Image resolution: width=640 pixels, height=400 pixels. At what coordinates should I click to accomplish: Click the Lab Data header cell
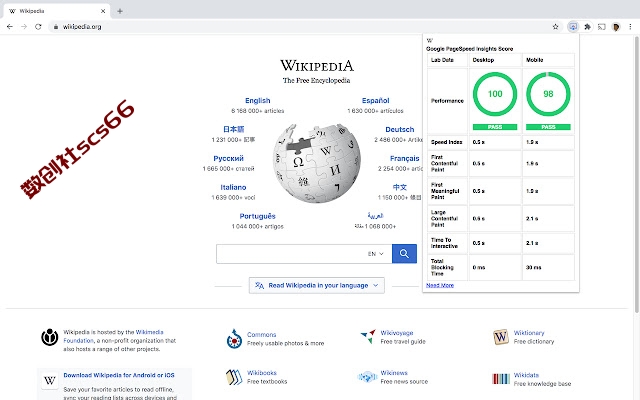442,60
